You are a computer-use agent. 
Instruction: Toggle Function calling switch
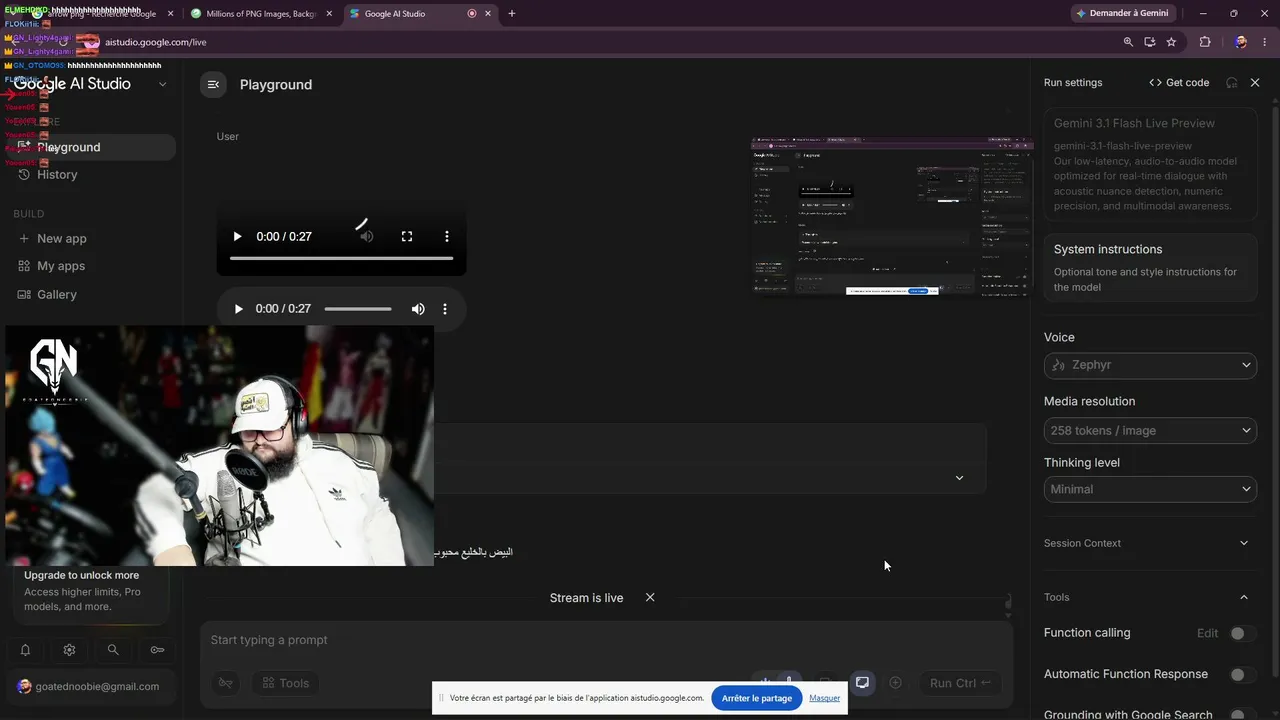[x=1242, y=633]
